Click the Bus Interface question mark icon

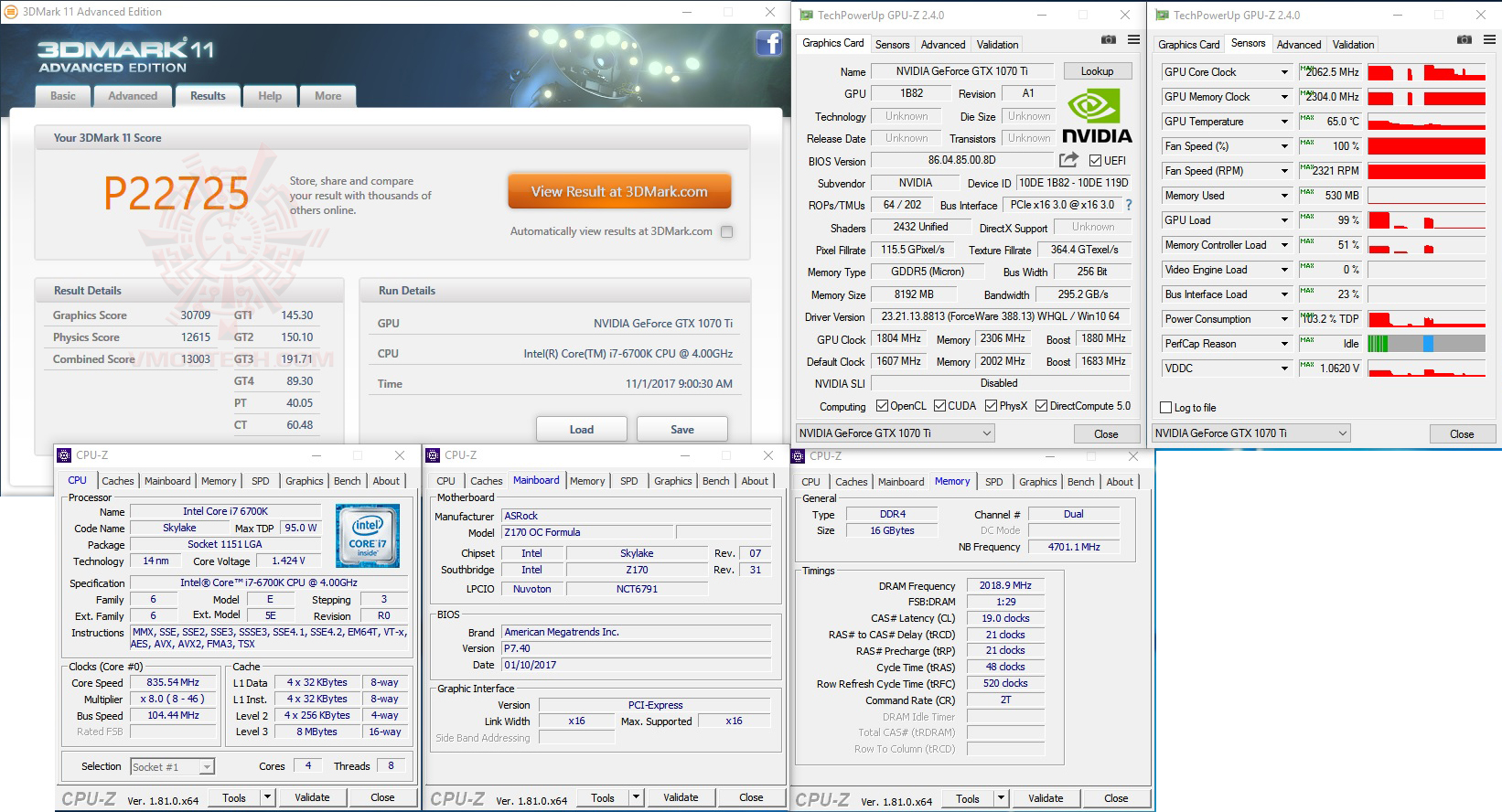[1129, 205]
